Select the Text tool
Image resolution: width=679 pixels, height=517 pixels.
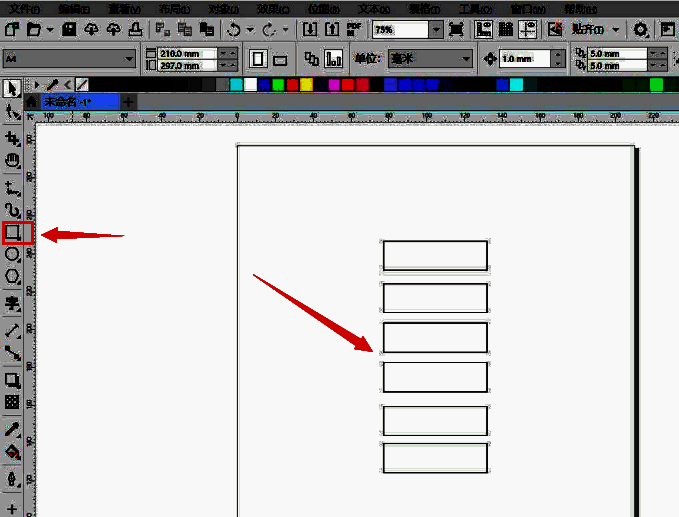tap(12, 304)
